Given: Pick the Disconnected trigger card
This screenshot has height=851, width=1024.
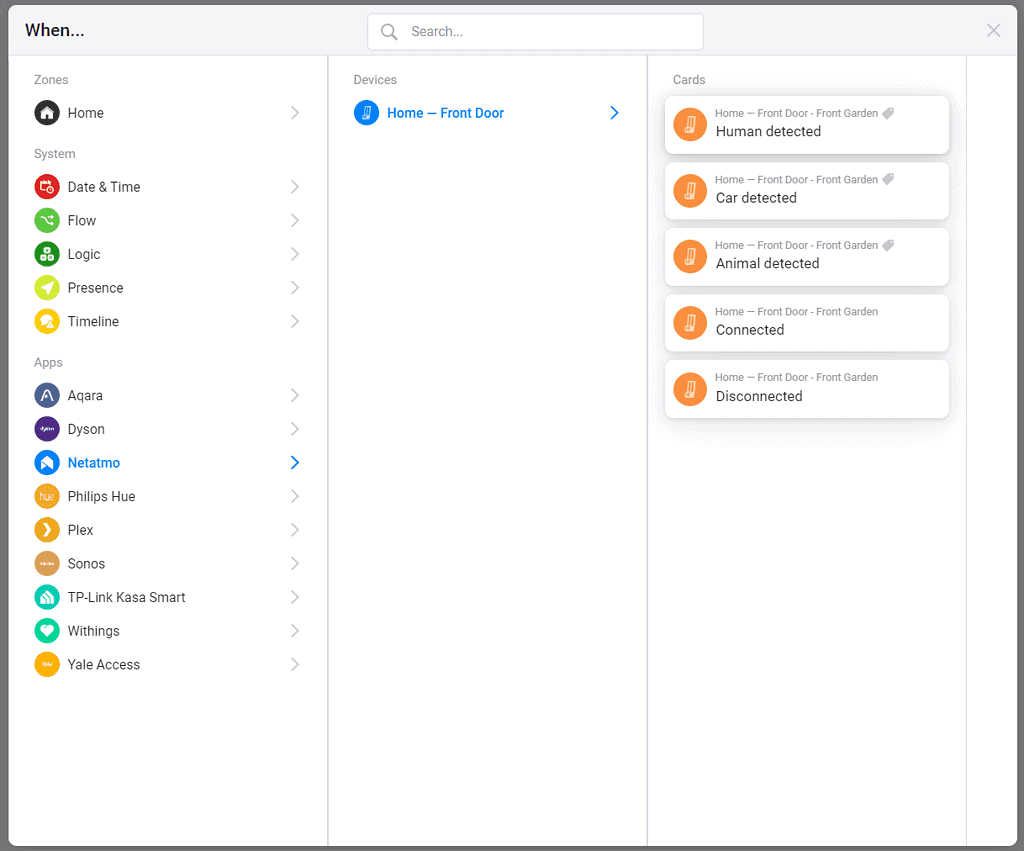Looking at the screenshot, I should click(806, 389).
